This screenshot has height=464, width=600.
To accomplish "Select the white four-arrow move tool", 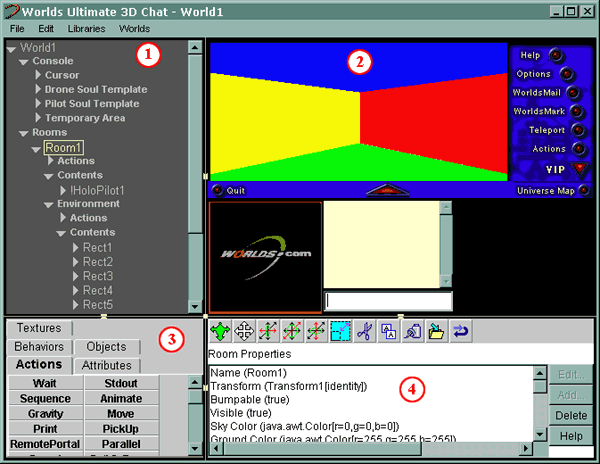I will click(x=245, y=331).
